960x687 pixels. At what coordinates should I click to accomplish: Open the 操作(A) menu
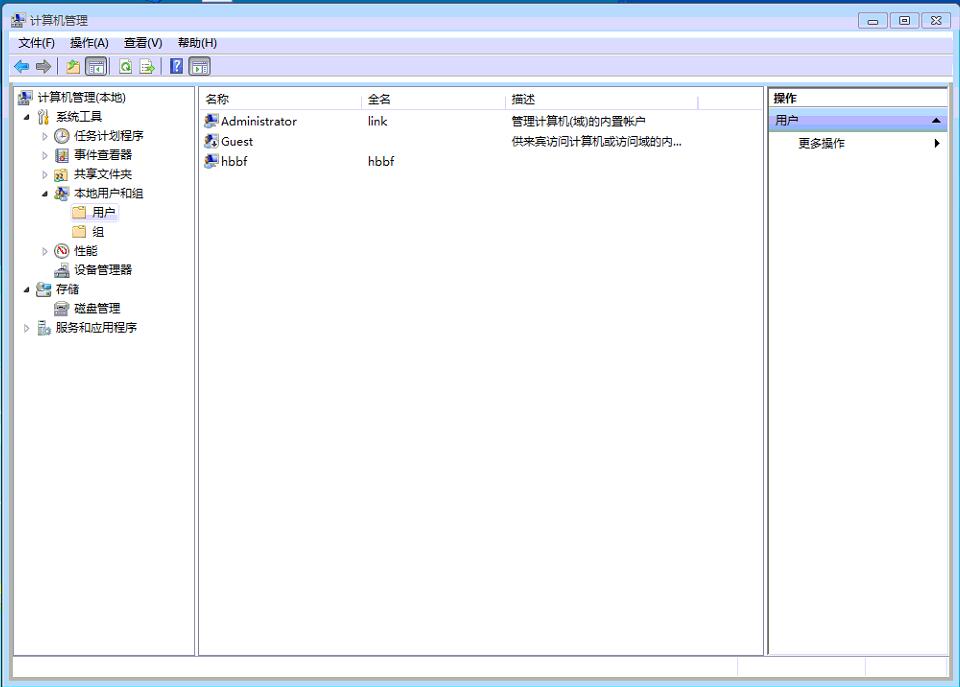click(x=89, y=43)
